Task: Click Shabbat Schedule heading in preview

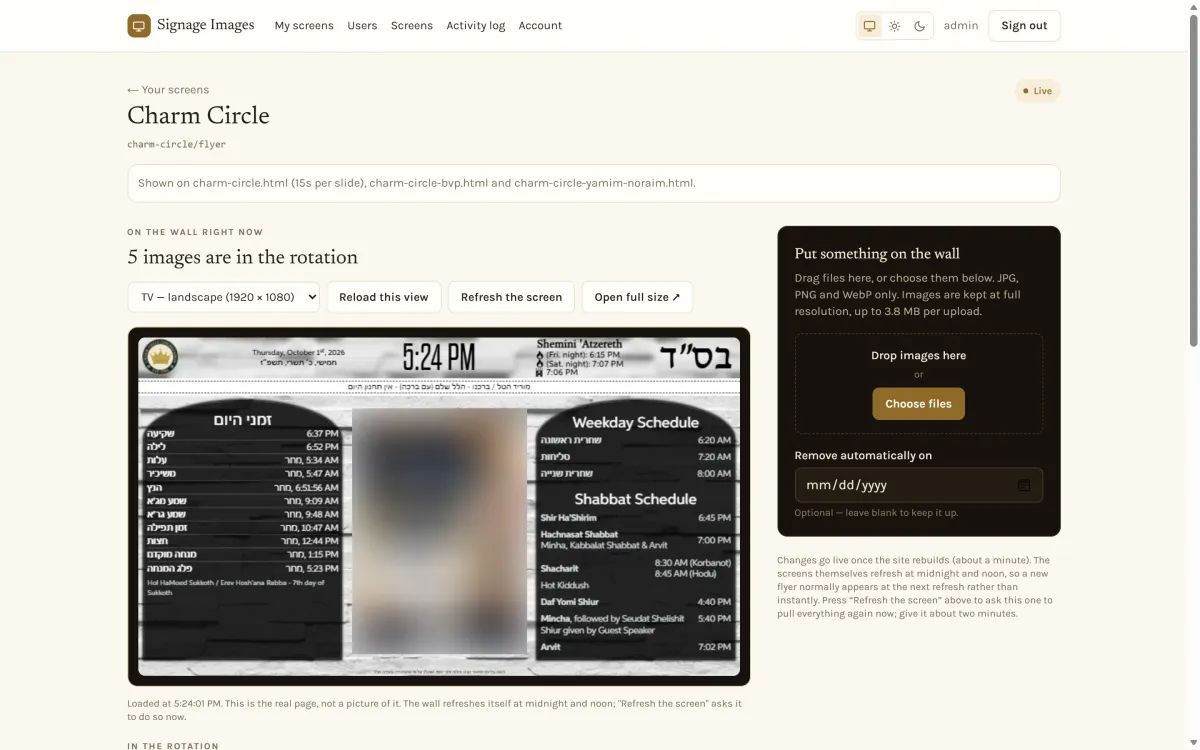Action: 635,499
